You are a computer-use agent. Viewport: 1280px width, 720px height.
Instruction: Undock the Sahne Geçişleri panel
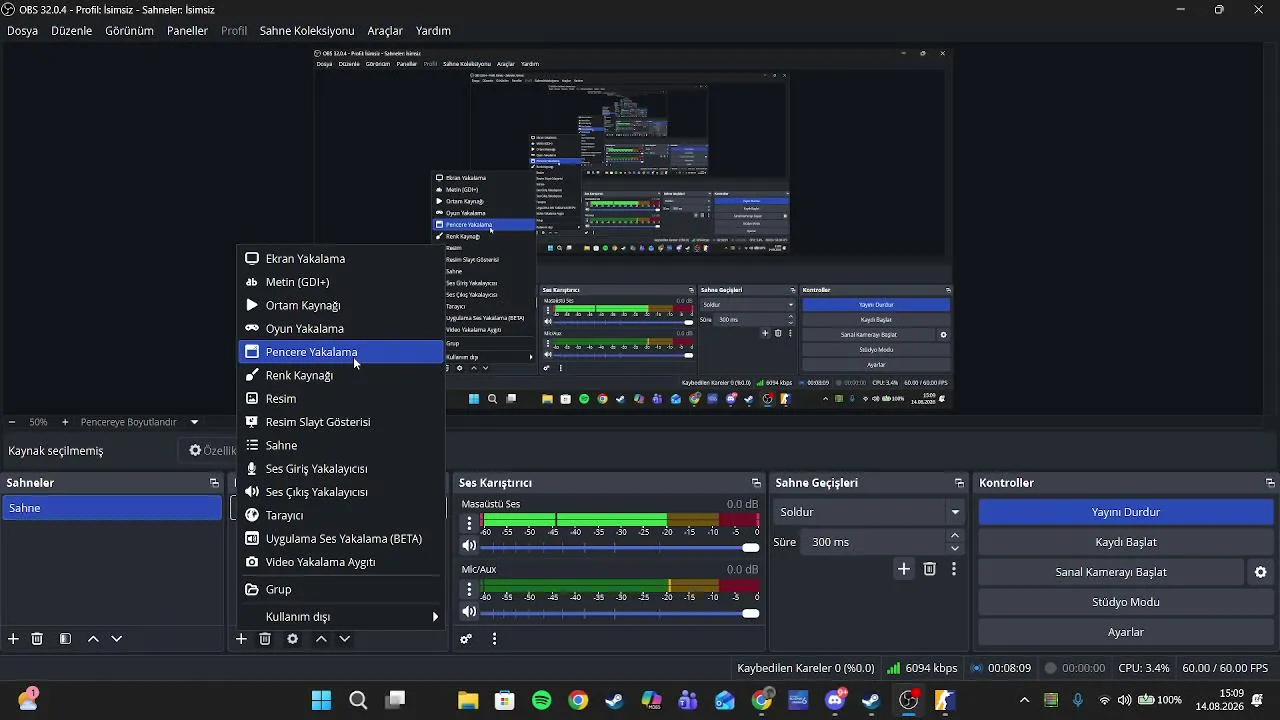pyautogui.click(x=959, y=483)
